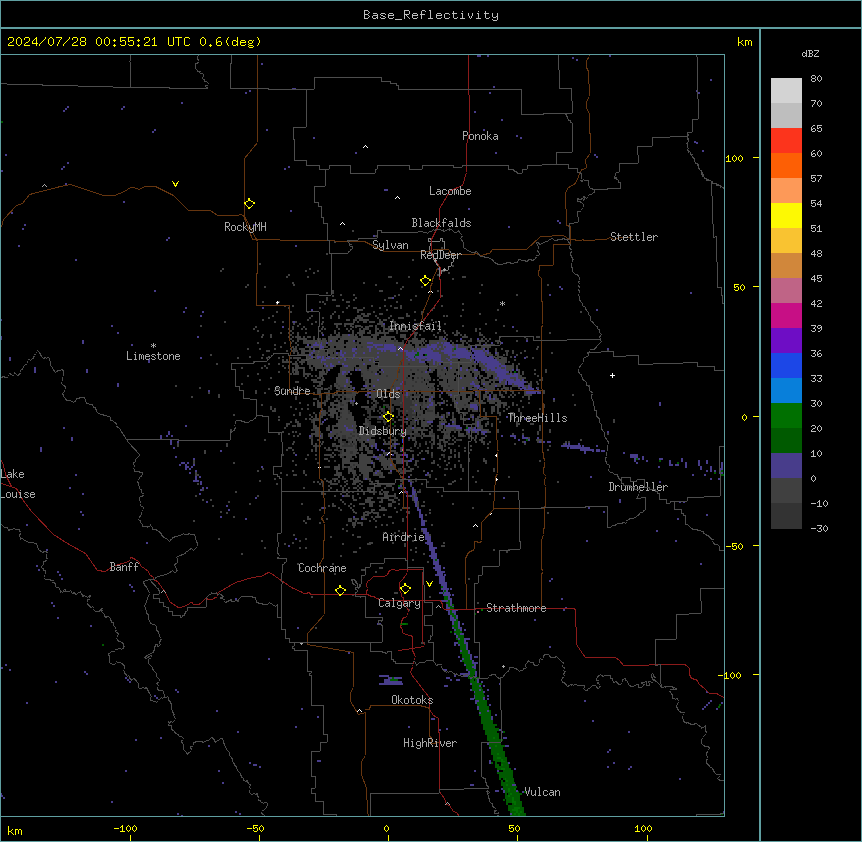Pick the pale gray 70-80 dBZ swatch
This screenshot has height=842, width=862.
click(786, 91)
